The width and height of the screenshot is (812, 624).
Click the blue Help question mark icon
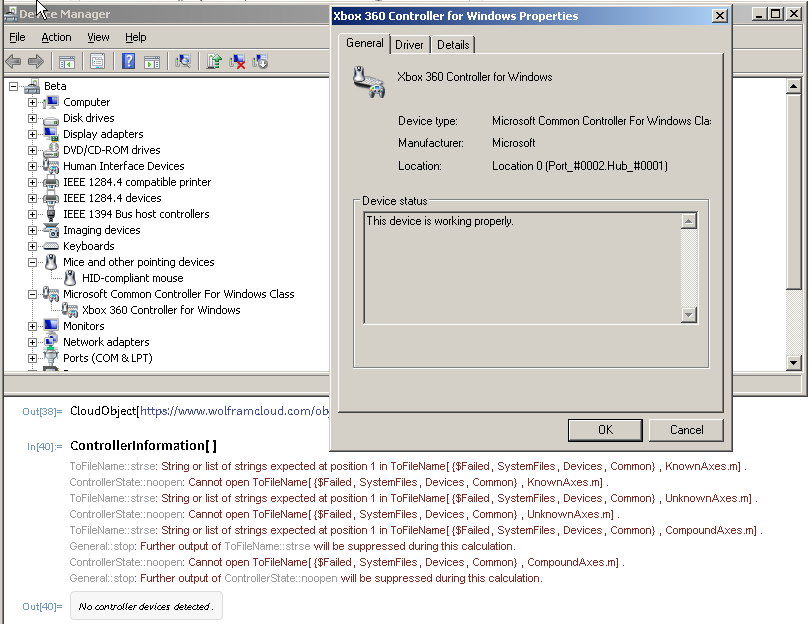(128, 61)
